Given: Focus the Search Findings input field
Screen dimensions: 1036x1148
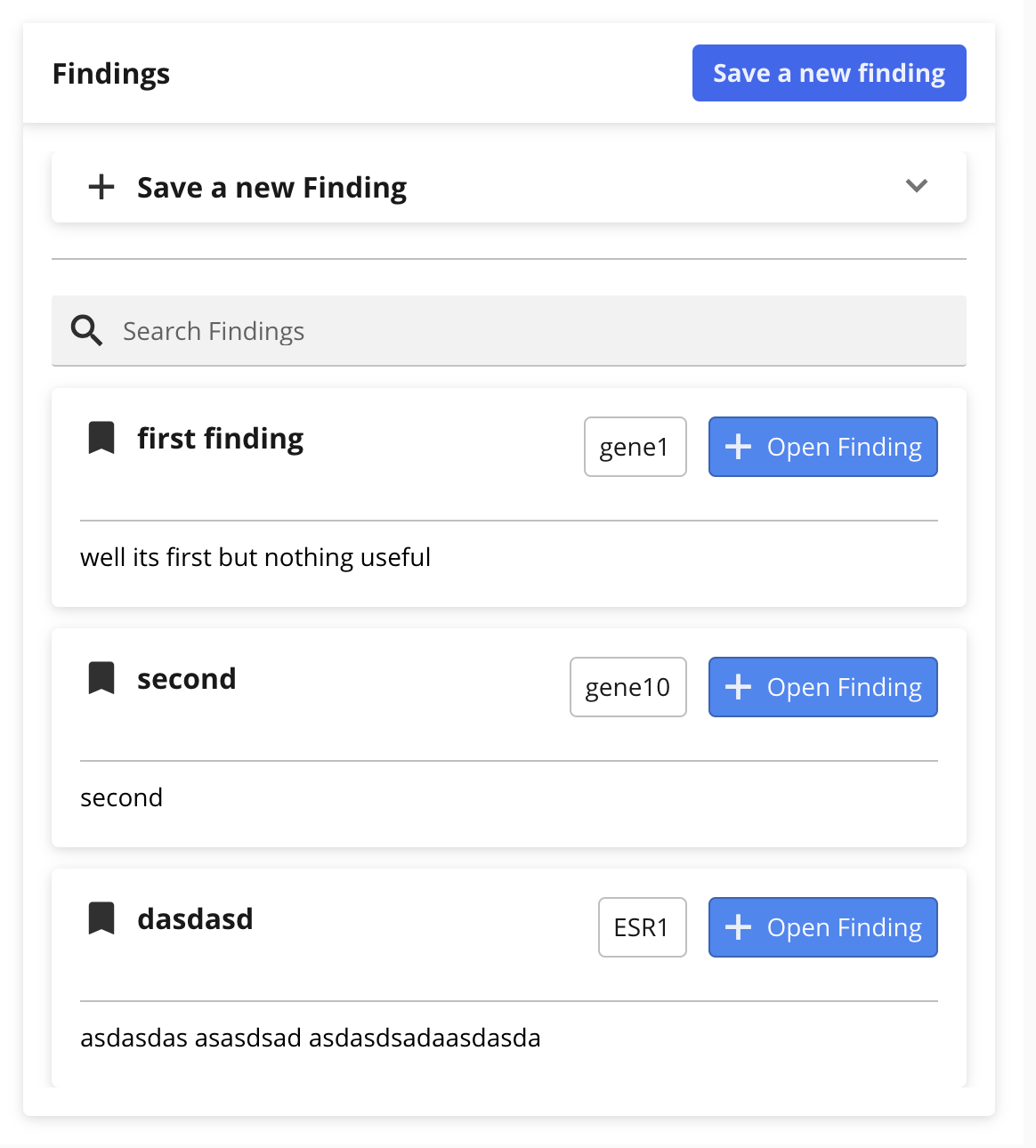Looking at the screenshot, I should pos(509,331).
